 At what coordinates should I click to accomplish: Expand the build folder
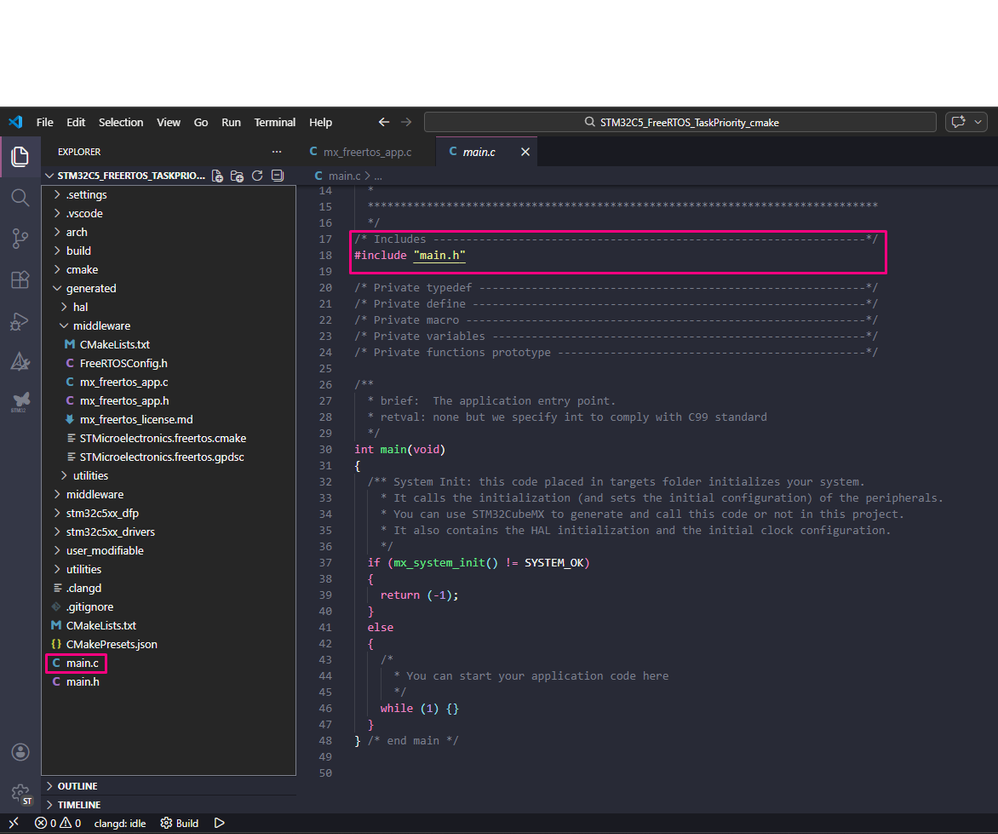coord(169,251)
